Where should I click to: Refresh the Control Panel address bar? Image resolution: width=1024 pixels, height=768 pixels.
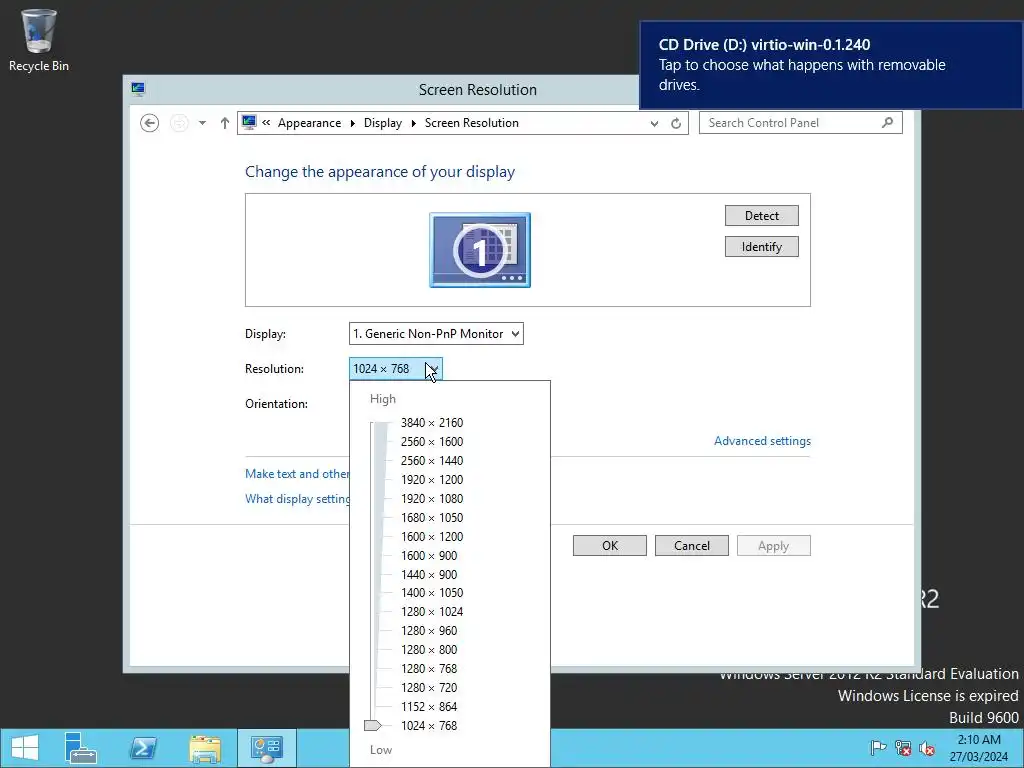point(676,123)
